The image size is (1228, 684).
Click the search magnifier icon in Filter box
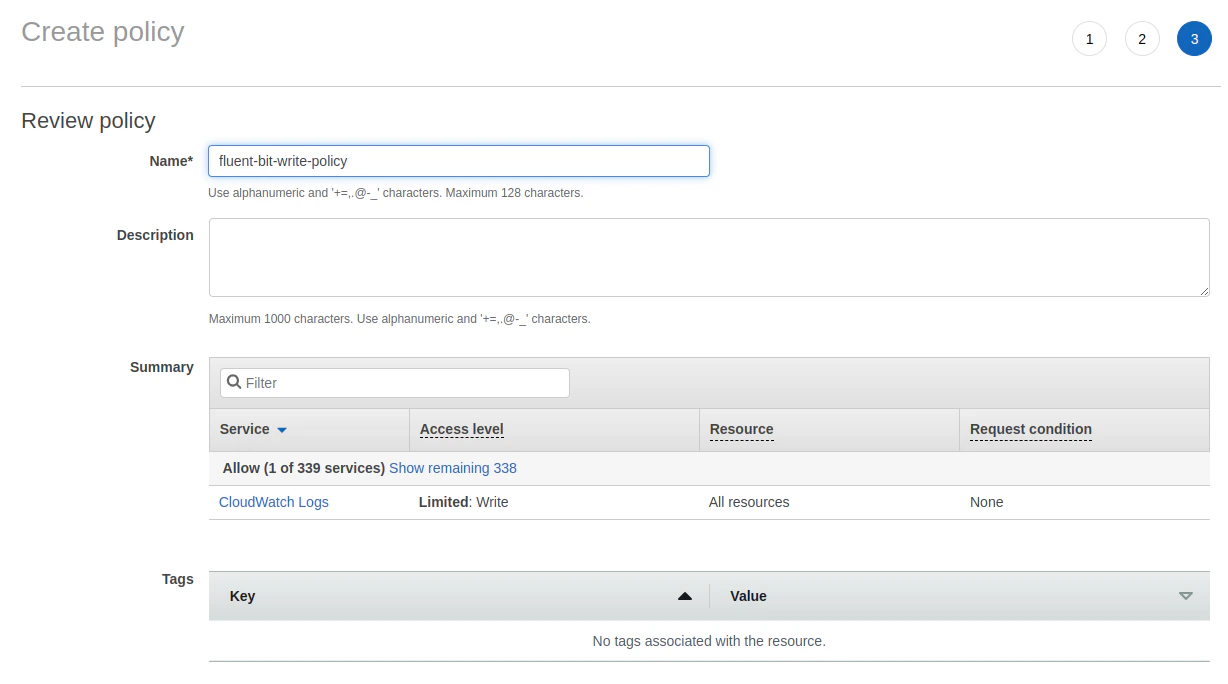pos(234,382)
